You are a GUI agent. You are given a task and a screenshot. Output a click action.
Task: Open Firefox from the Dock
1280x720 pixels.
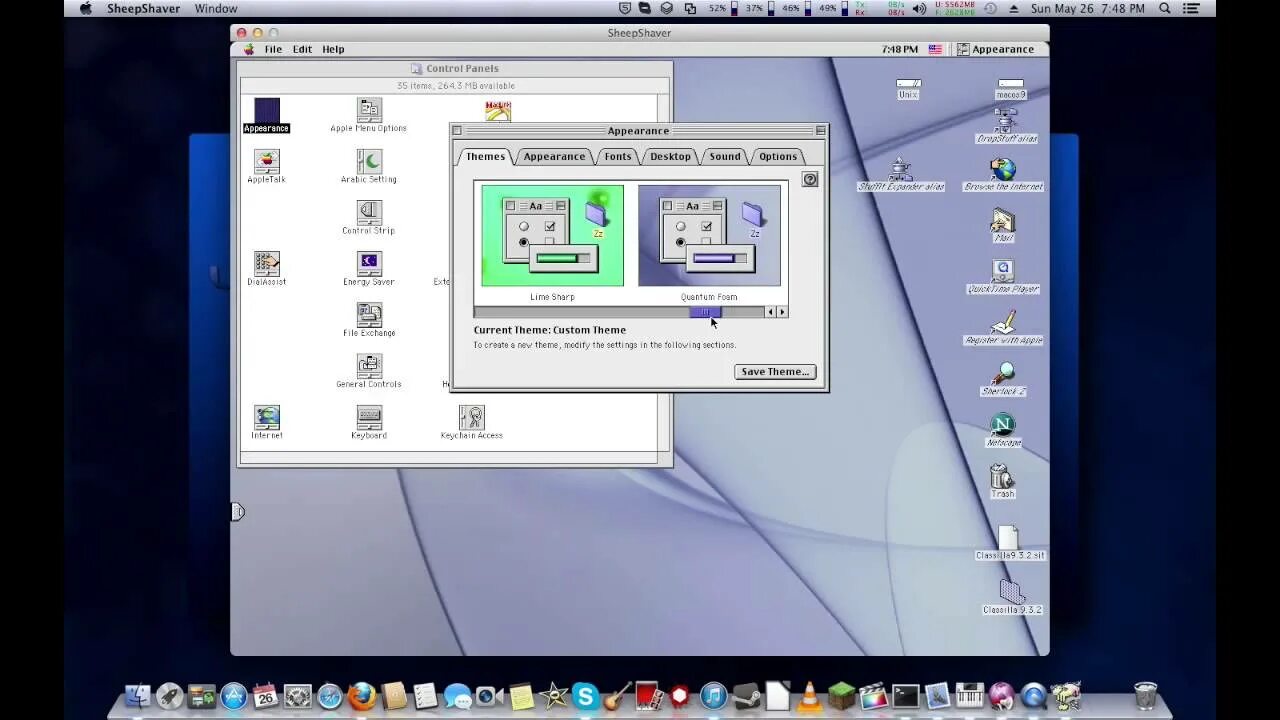tap(362, 696)
